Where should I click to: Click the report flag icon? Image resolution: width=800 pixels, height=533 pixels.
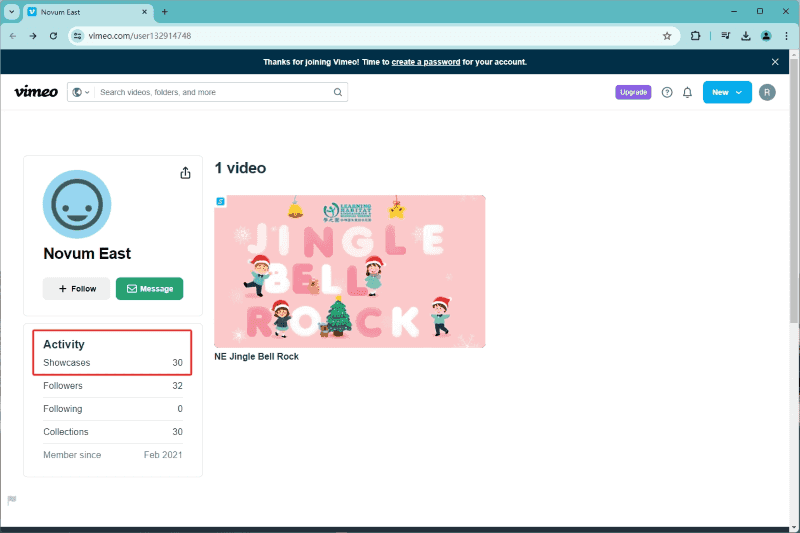12,499
